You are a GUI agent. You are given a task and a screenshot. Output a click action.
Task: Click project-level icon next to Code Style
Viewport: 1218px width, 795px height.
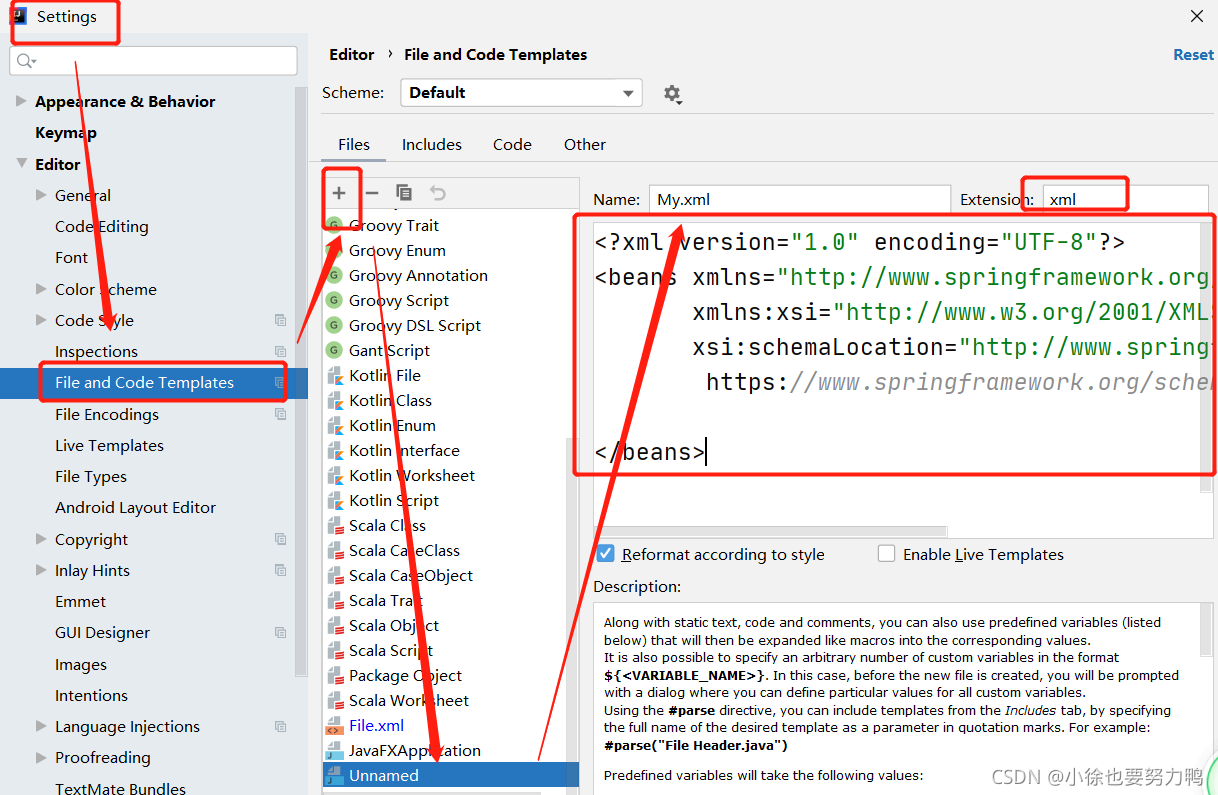click(280, 320)
